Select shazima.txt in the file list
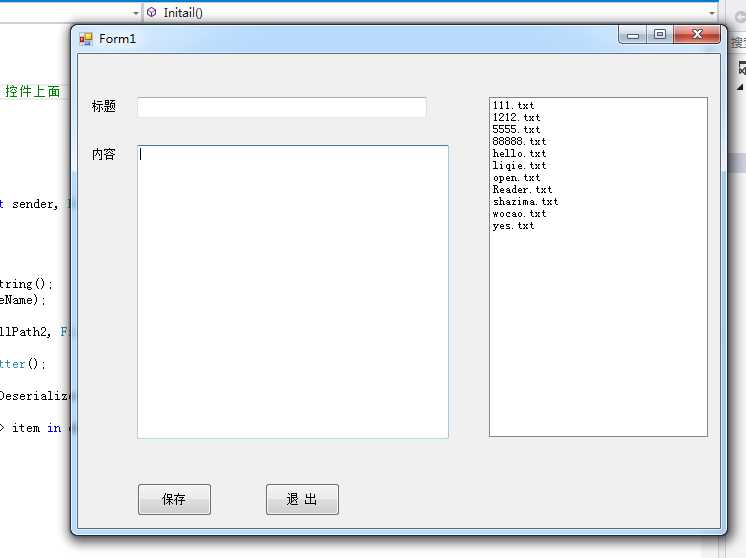This screenshot has height=558, width=746. [525, 202]
